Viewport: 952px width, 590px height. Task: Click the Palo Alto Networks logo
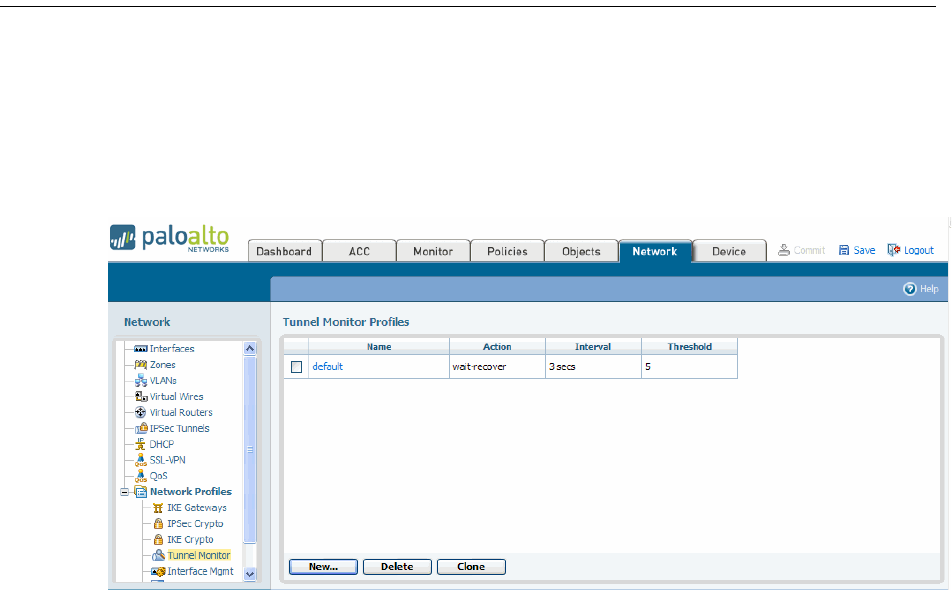tap(169, 237)
